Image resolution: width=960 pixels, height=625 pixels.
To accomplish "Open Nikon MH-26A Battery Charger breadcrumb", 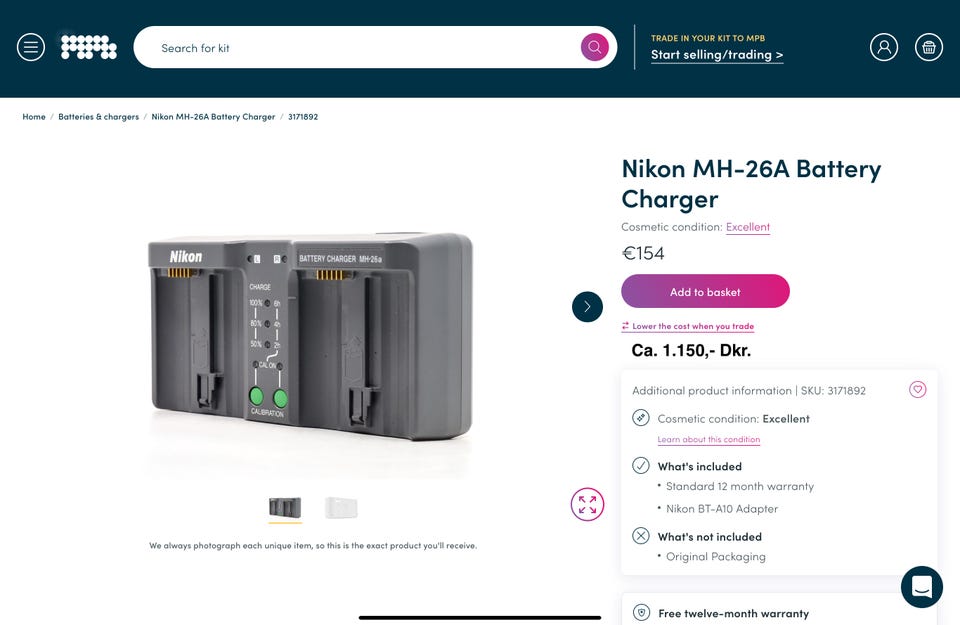I will point(213,117).
